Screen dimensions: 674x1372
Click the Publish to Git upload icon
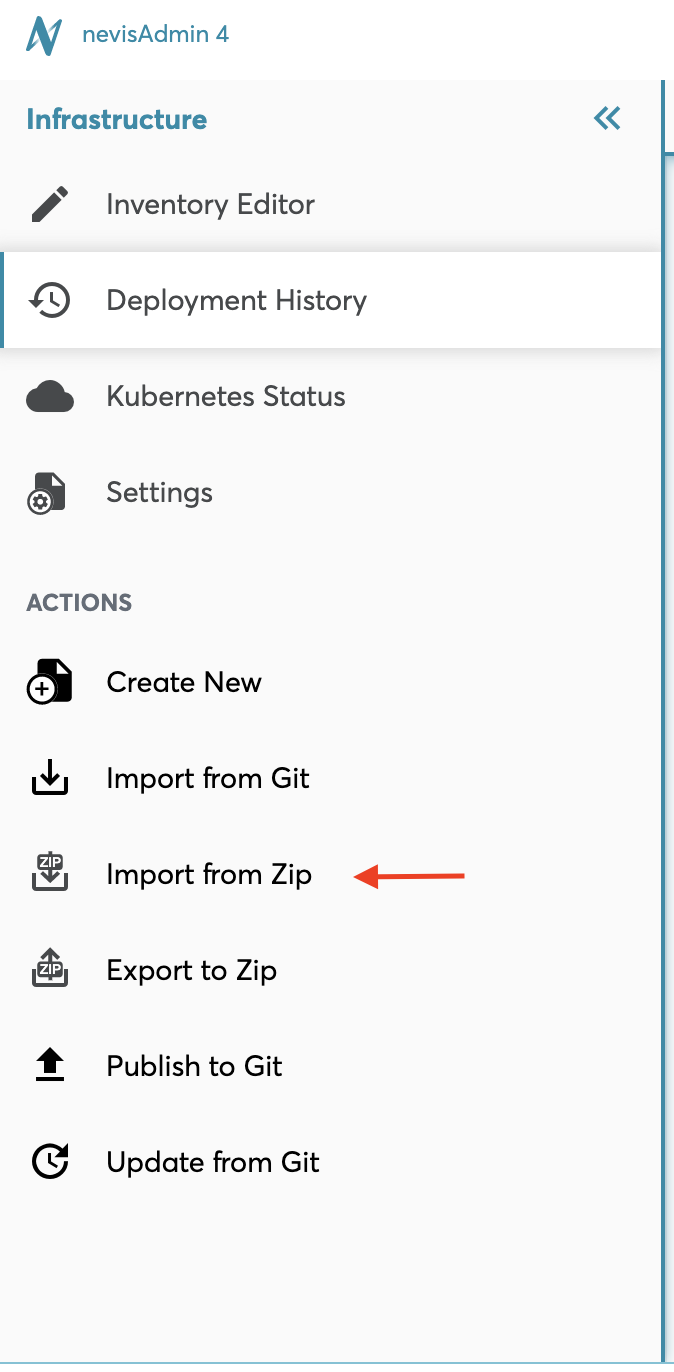coord(49,1066)
